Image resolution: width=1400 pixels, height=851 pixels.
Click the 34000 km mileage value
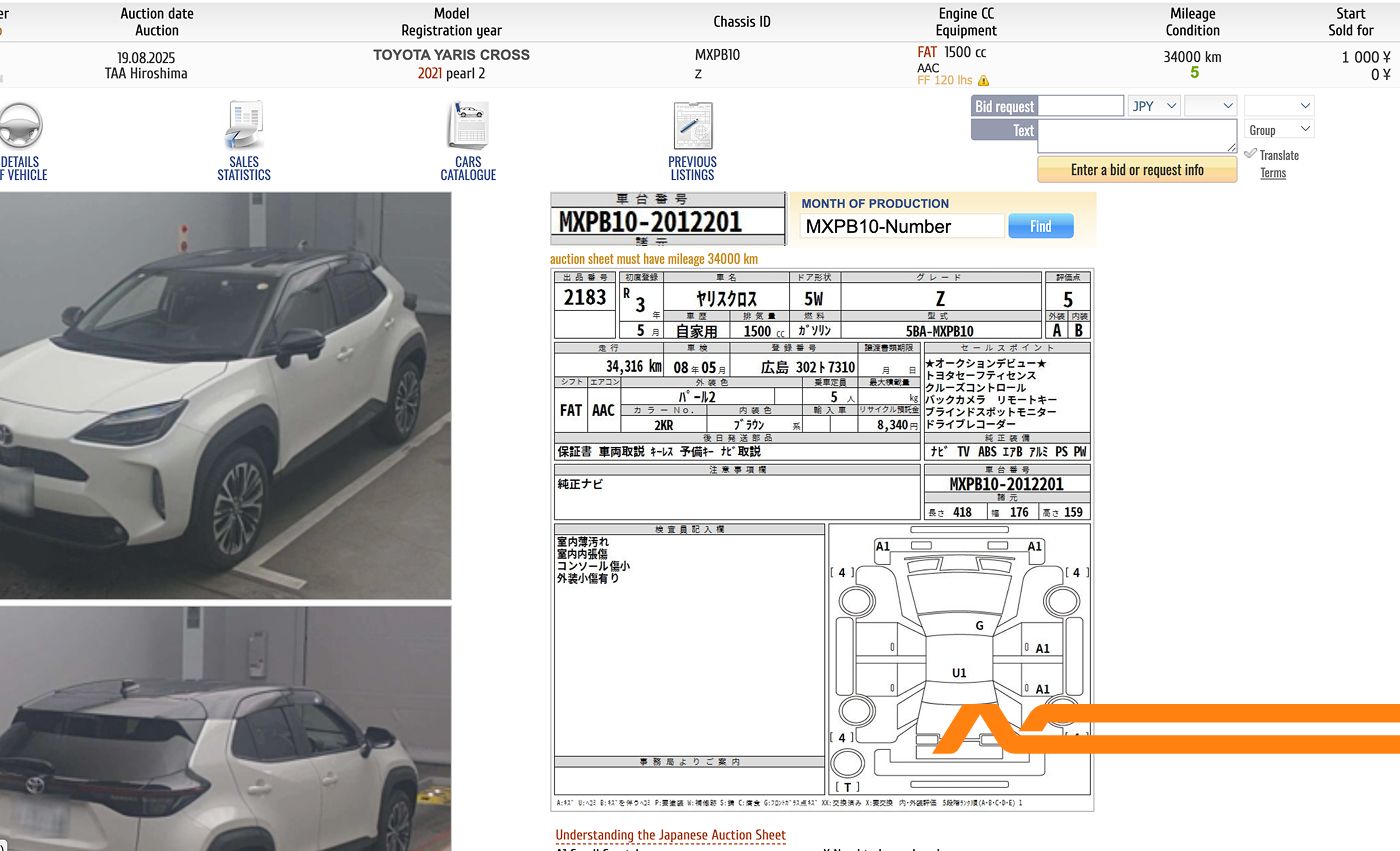click(x=1192, y=57)
